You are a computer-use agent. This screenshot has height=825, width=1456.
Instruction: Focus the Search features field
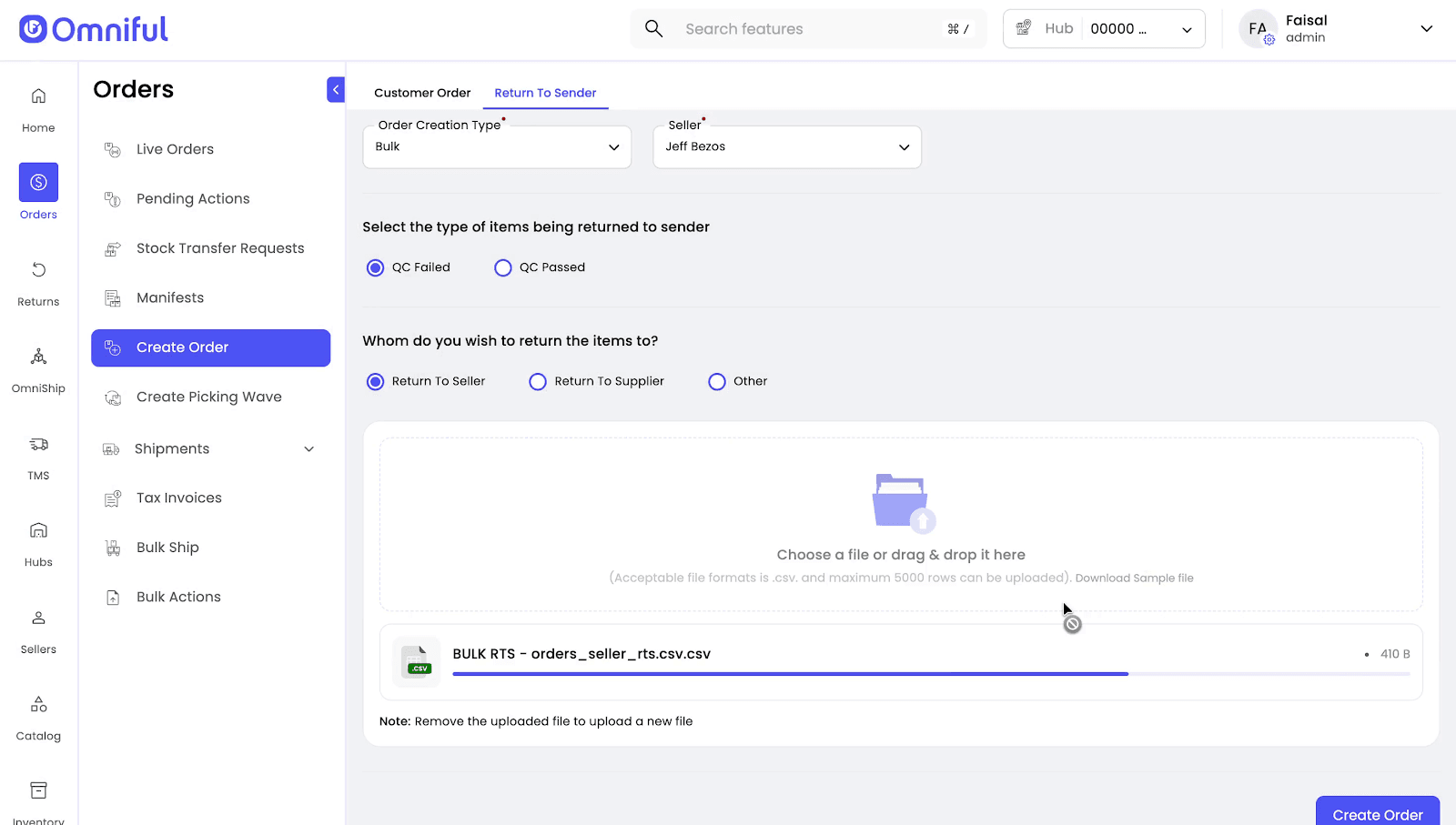808,29
